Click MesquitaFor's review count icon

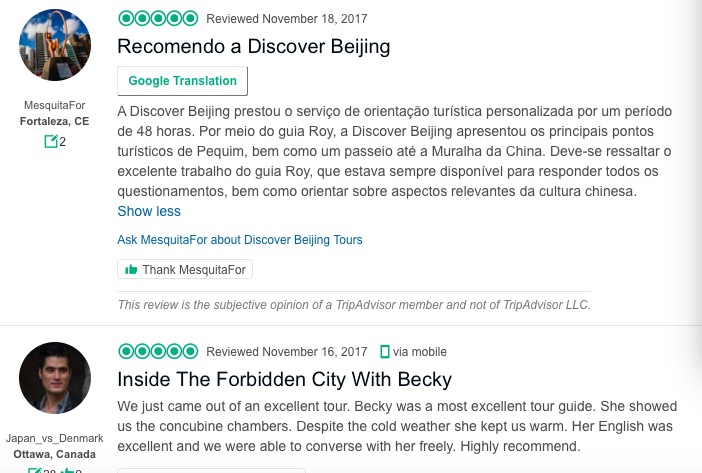[x=50, y=142]
